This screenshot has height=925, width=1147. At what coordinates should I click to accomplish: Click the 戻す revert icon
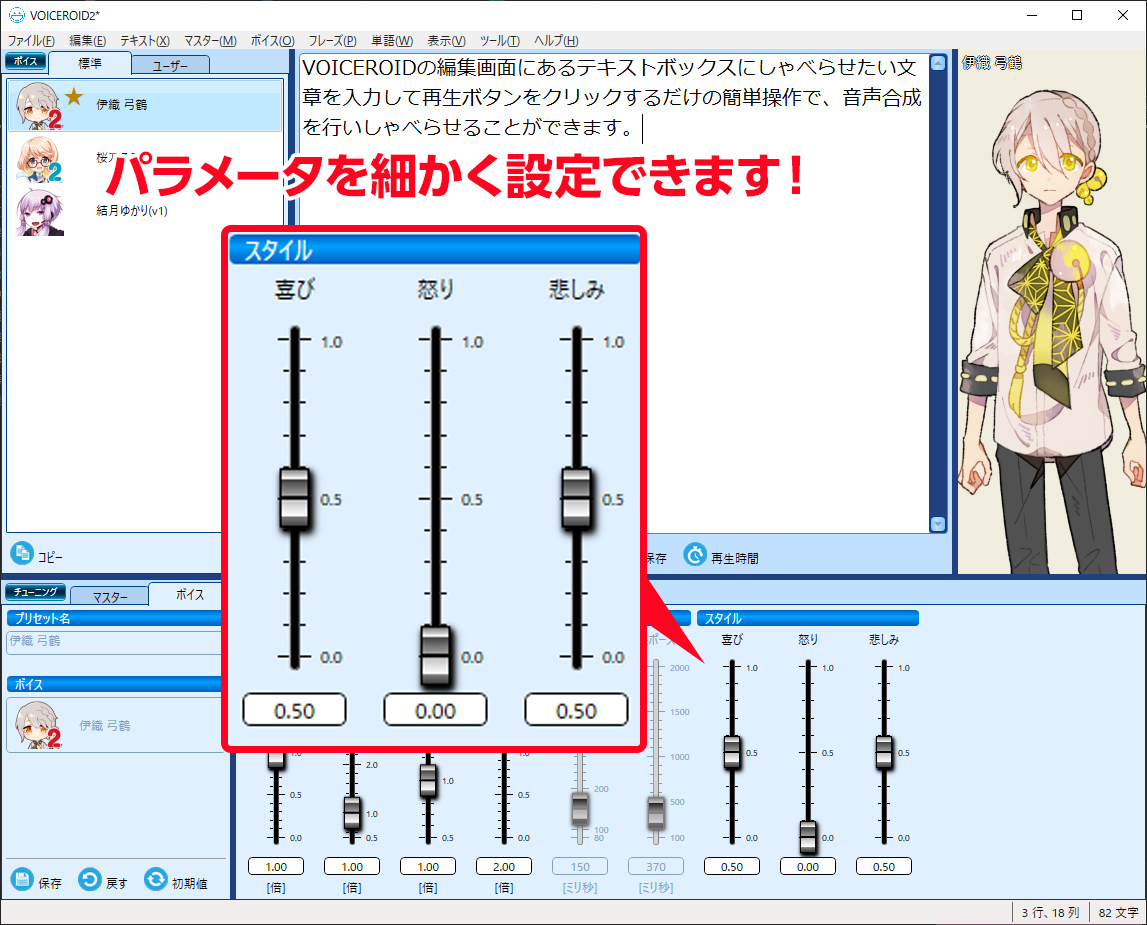pyautogui.click(x=90, y=880)
